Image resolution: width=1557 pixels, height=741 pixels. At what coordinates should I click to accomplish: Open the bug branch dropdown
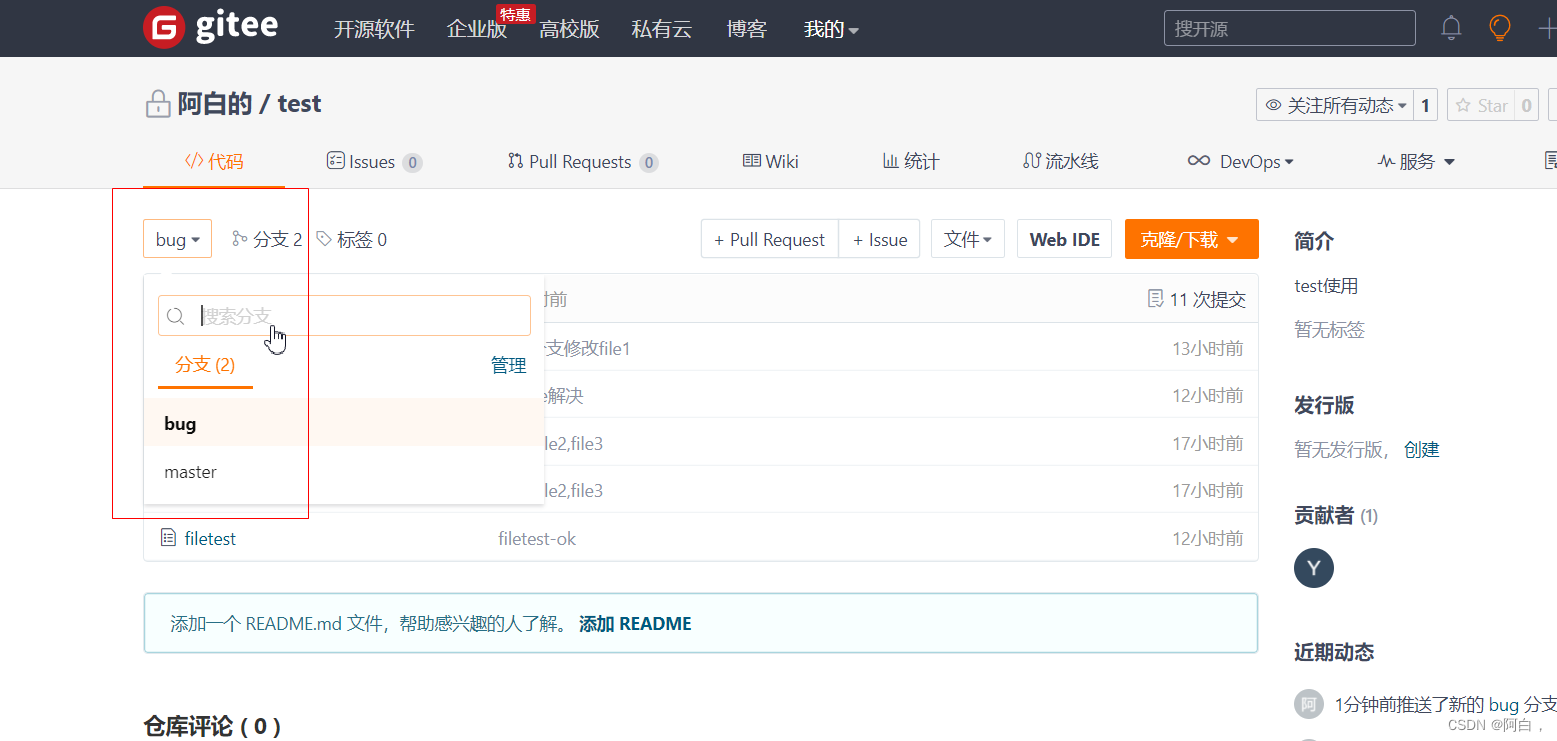tap(177, 239)
